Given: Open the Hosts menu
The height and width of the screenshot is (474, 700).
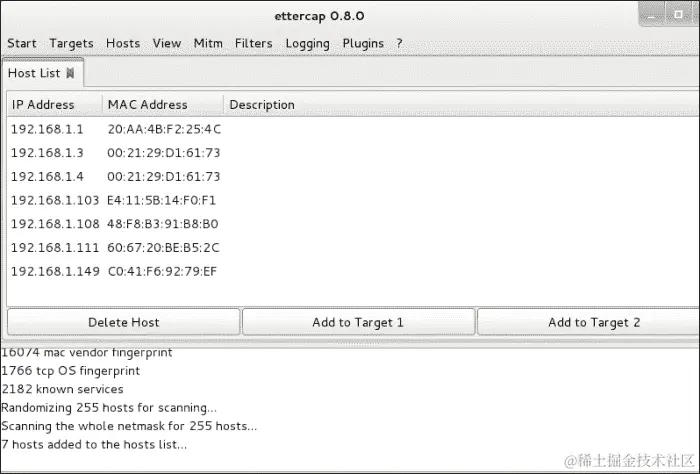Looking at the screenshot, I should pos(123,43).
